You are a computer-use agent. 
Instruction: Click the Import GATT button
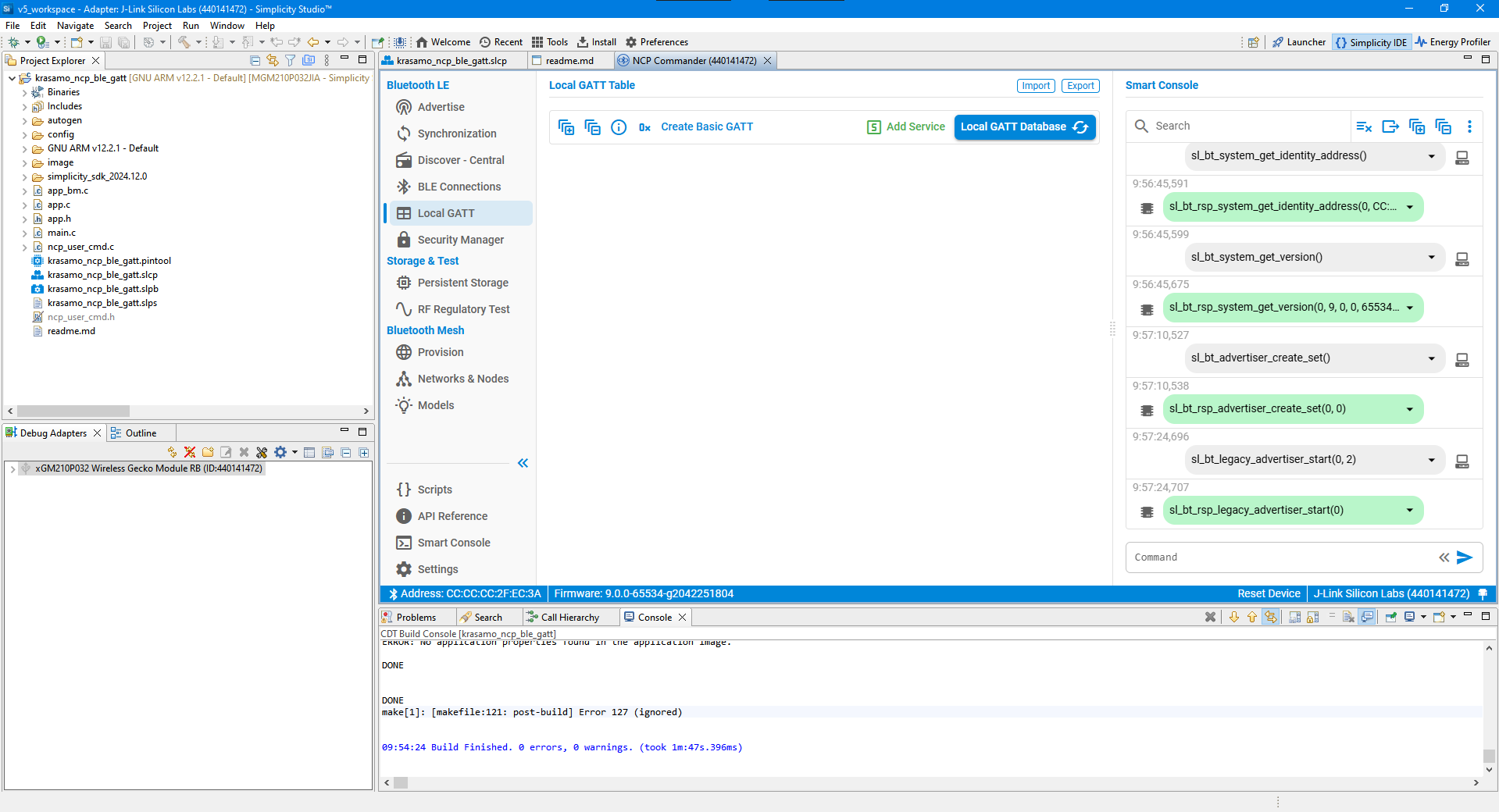tap(1036, 86)
